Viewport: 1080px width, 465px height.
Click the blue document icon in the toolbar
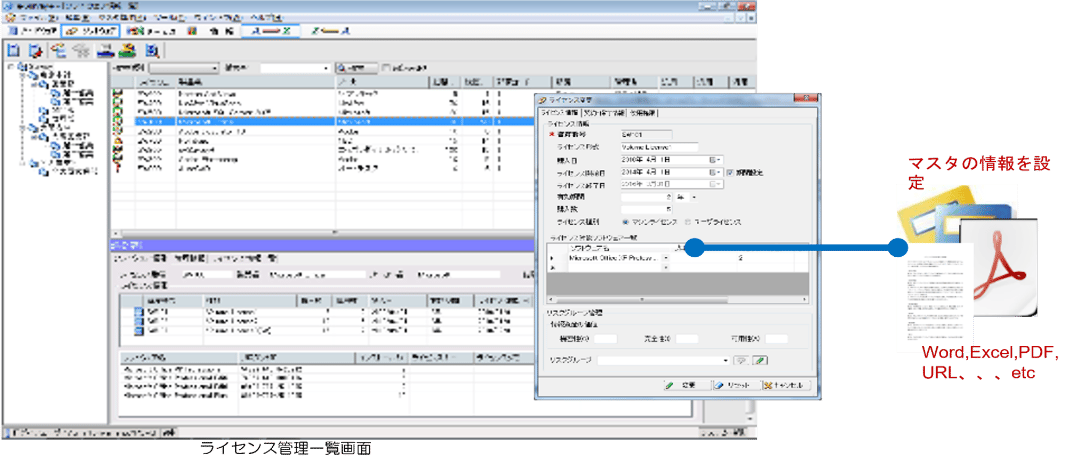pyautogui.click(x=12, y=50)
